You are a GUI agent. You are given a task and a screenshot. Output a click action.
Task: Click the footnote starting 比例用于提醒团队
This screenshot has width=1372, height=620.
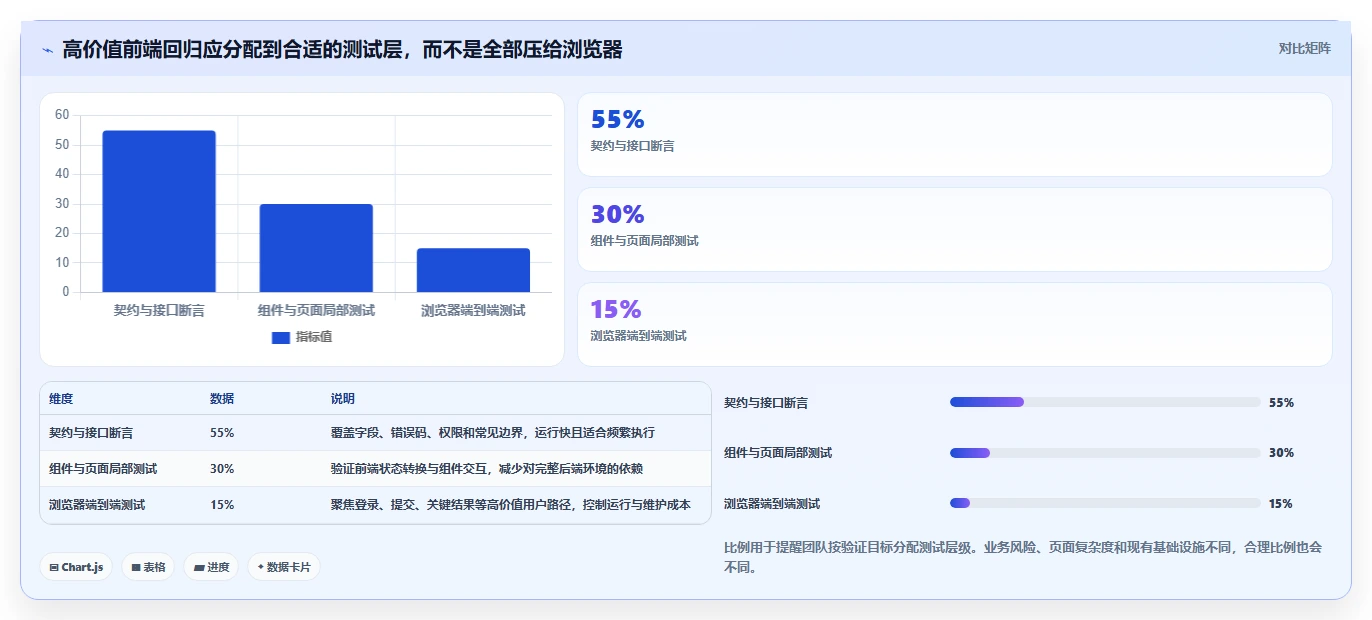click(x=1023, y=557)
